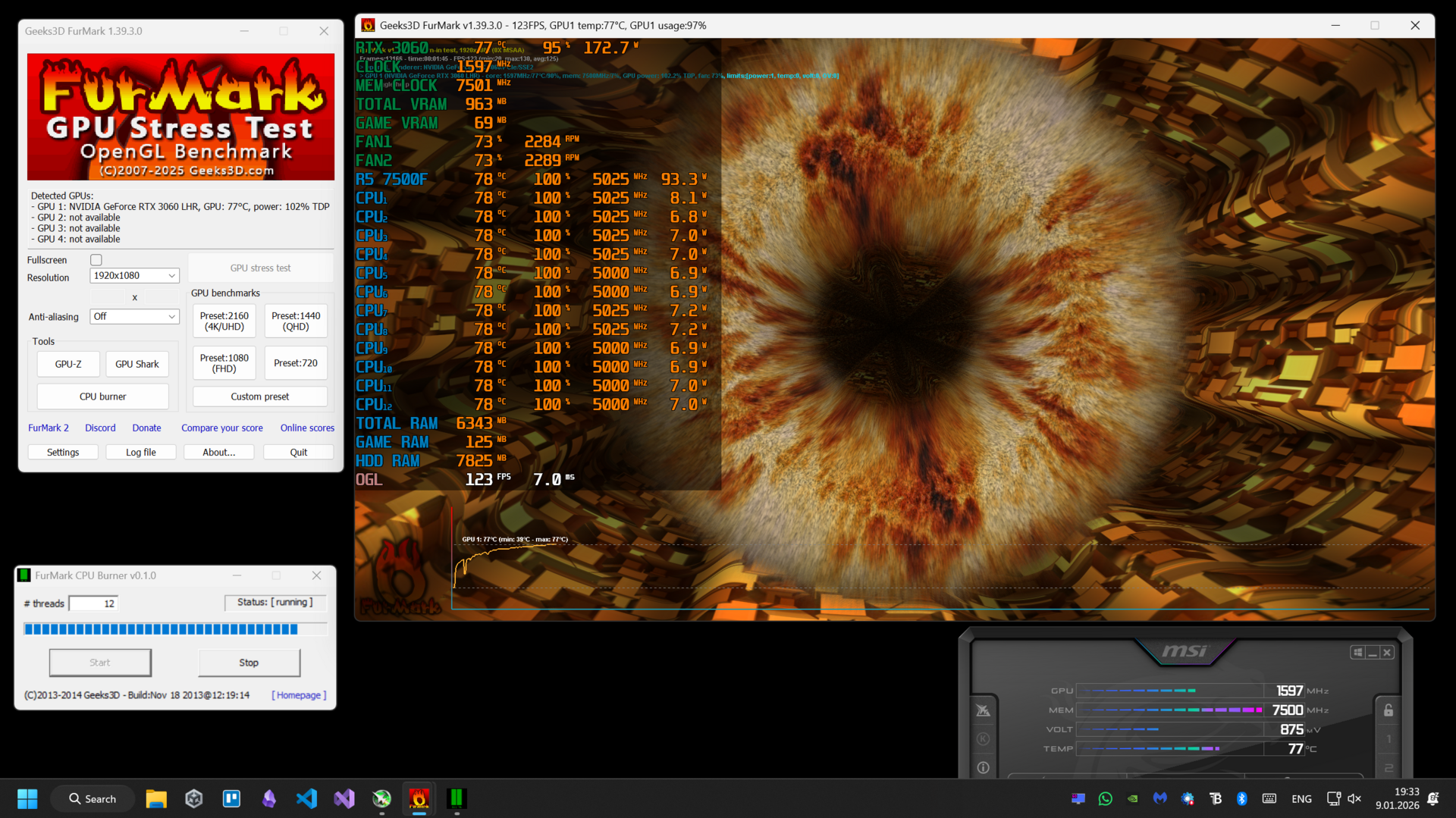The height and width of the screenshot is (818, 1456).
Task: Close the MSI Afterburner widget
Action: [x=1387, y=653]
